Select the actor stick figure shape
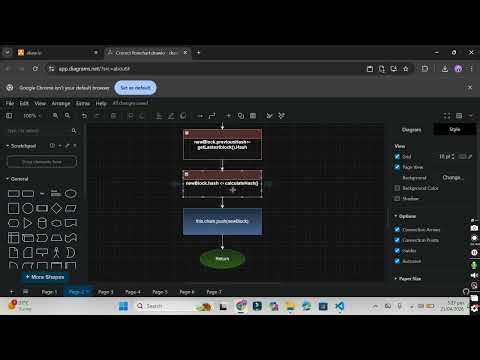Screen dimensions: 480x360 click(56, 252)
